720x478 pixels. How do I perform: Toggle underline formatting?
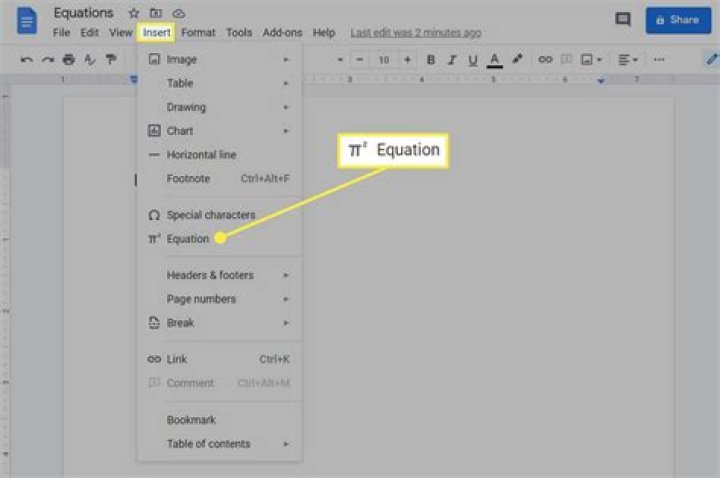pyautogui.click(x=472, y=60)
